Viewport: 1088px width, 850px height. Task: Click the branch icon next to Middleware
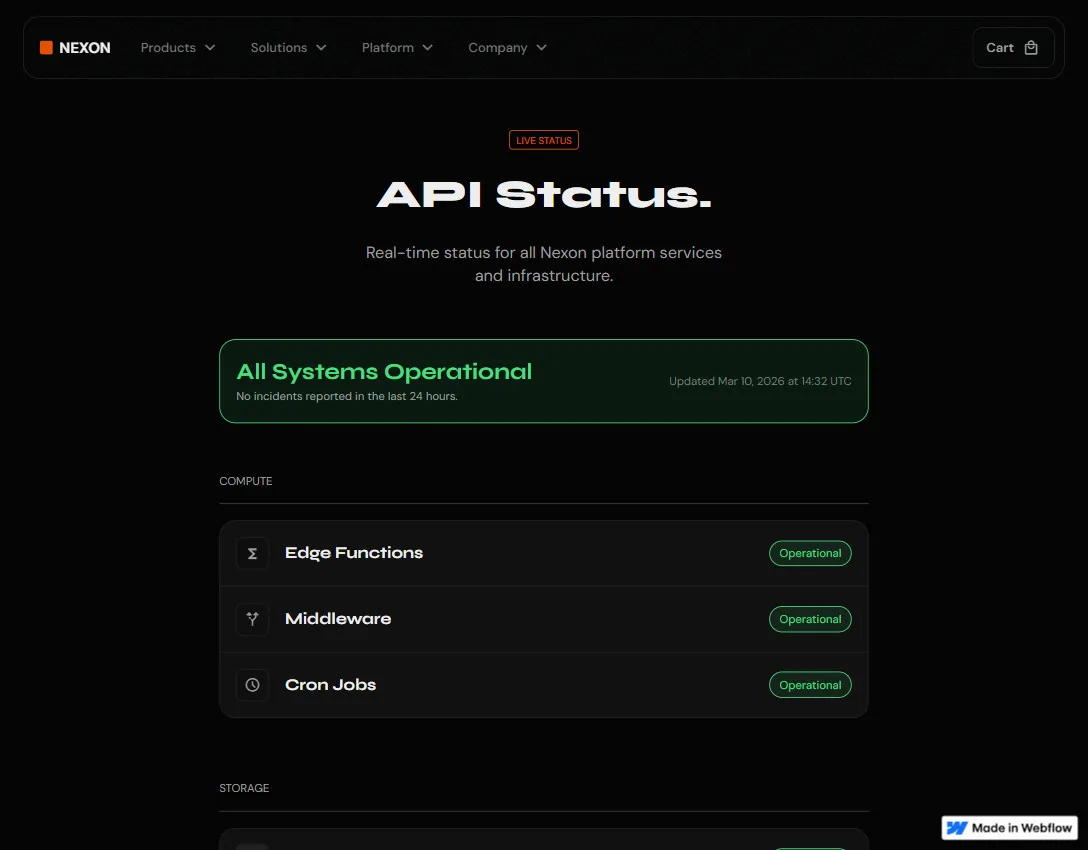252,619
